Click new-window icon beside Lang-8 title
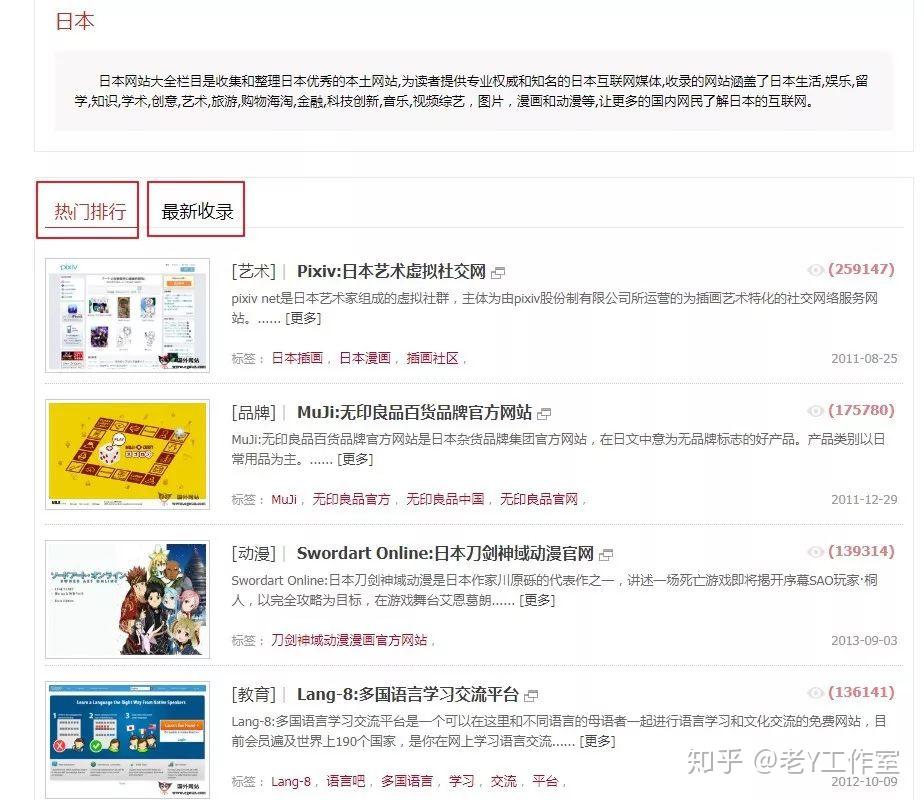 (531, 696)
